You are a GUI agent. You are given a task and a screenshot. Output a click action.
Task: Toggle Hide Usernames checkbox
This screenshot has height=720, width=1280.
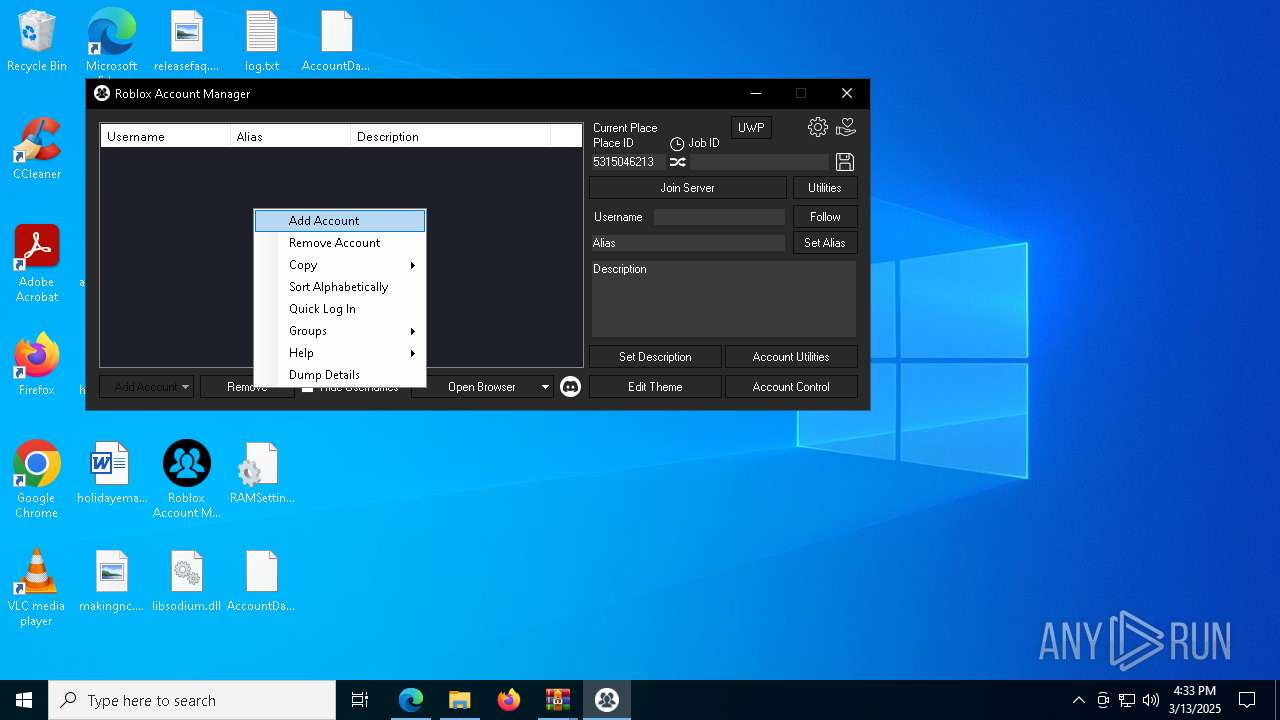[308, 387]
